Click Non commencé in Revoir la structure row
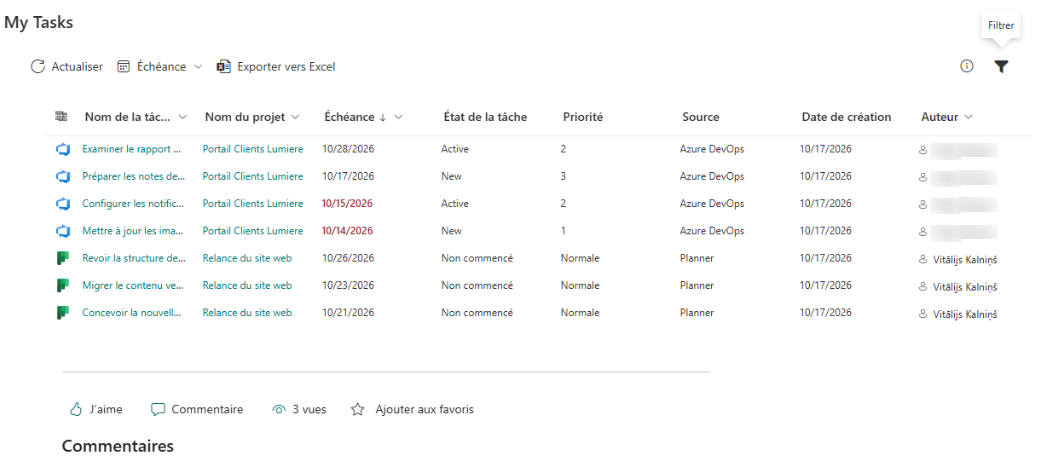1040x465 pixels. point(477,258)
